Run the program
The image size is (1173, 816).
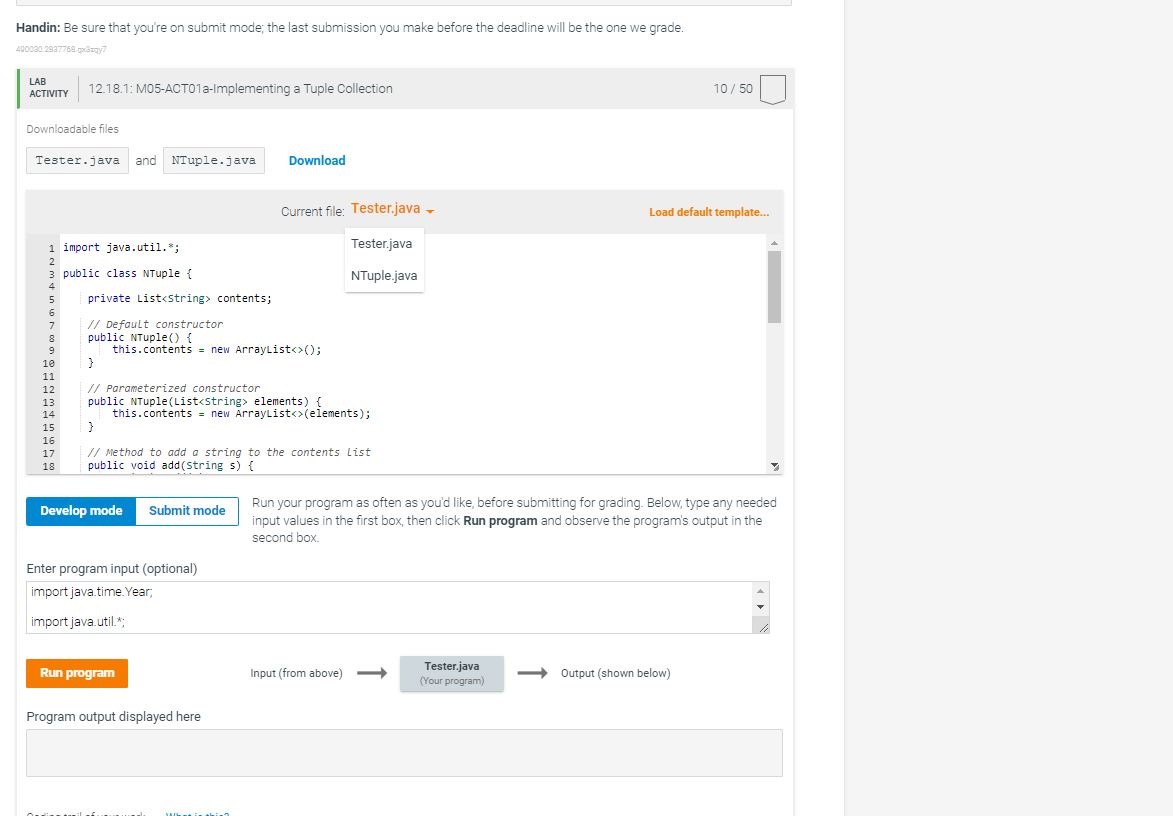pyautogui.click(x=76, y=673)
